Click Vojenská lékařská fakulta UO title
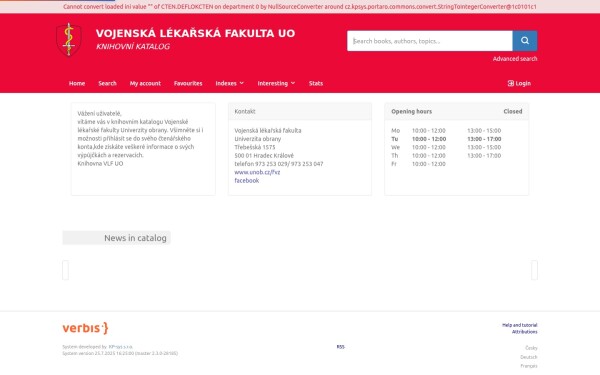 pos(195,33)
